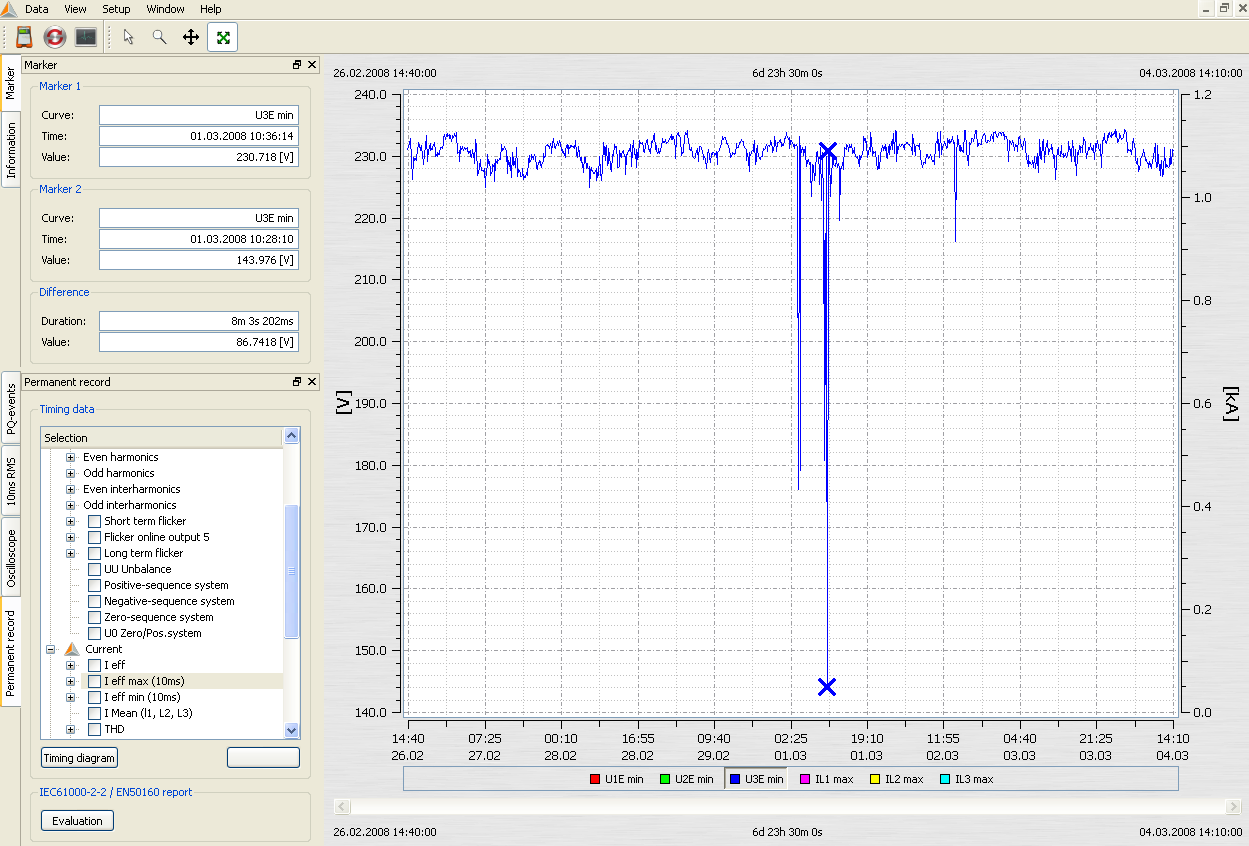Open the View menu

75,9
